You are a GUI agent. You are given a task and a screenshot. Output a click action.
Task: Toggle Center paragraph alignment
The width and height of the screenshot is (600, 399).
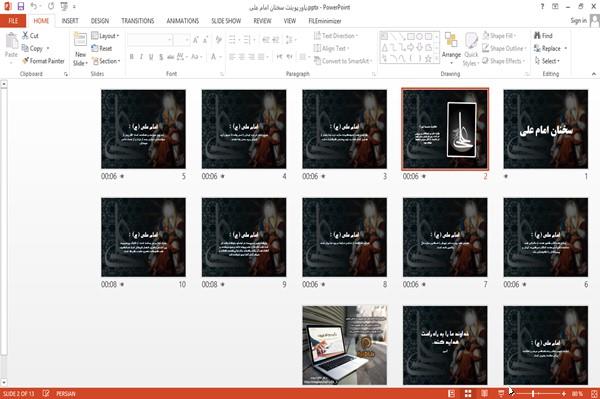tap(242, 57)
